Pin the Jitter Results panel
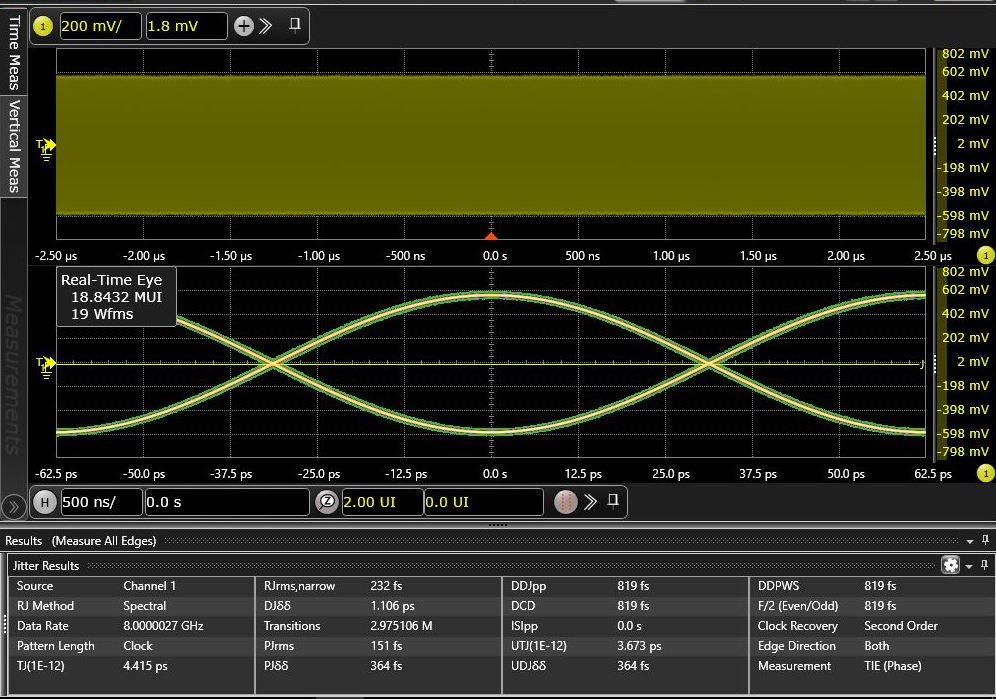The width and height of the screenshot is (996, 700). 984,565
